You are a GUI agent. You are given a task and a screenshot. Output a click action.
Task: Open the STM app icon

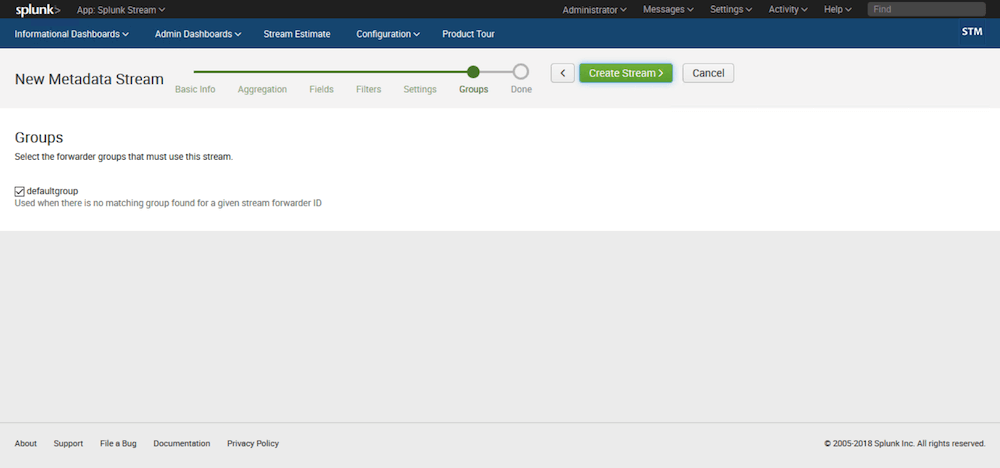click(x=971, y=32)
